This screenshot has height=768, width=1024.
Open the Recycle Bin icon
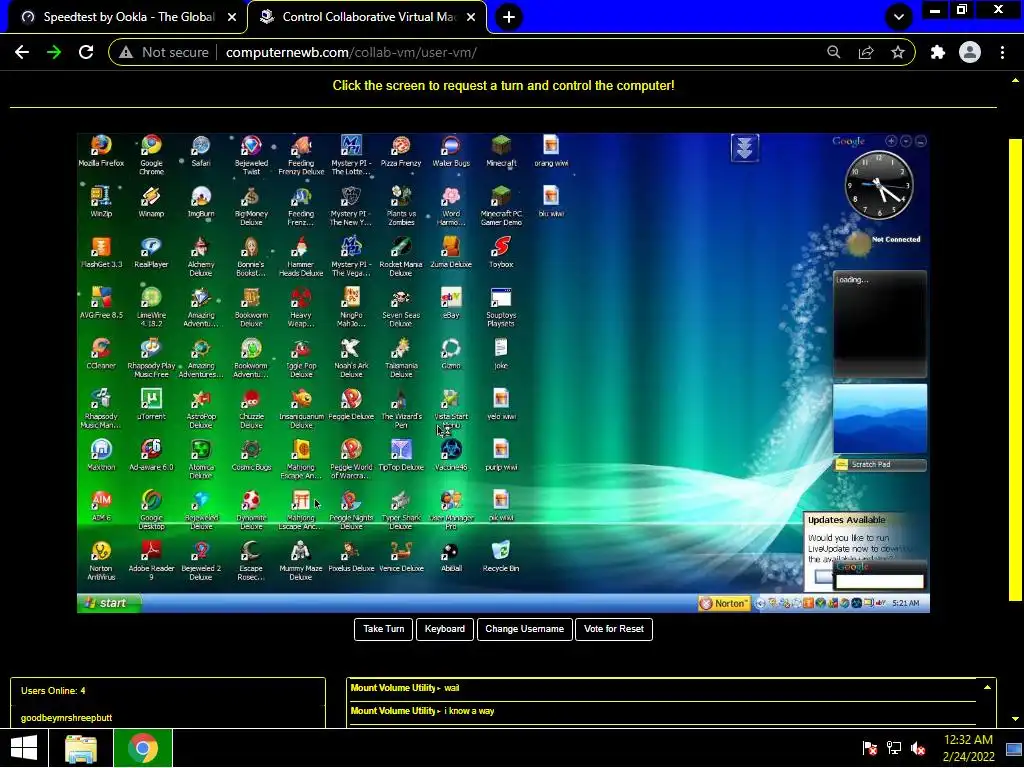click(x=501, y=557)
